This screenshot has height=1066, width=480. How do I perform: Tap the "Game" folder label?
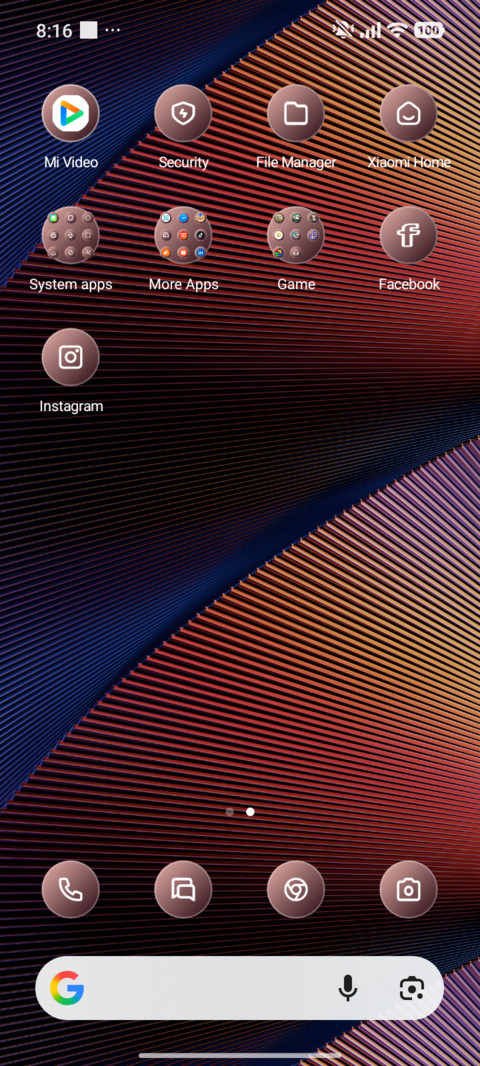pyautogui.click(x=296, y=284)
